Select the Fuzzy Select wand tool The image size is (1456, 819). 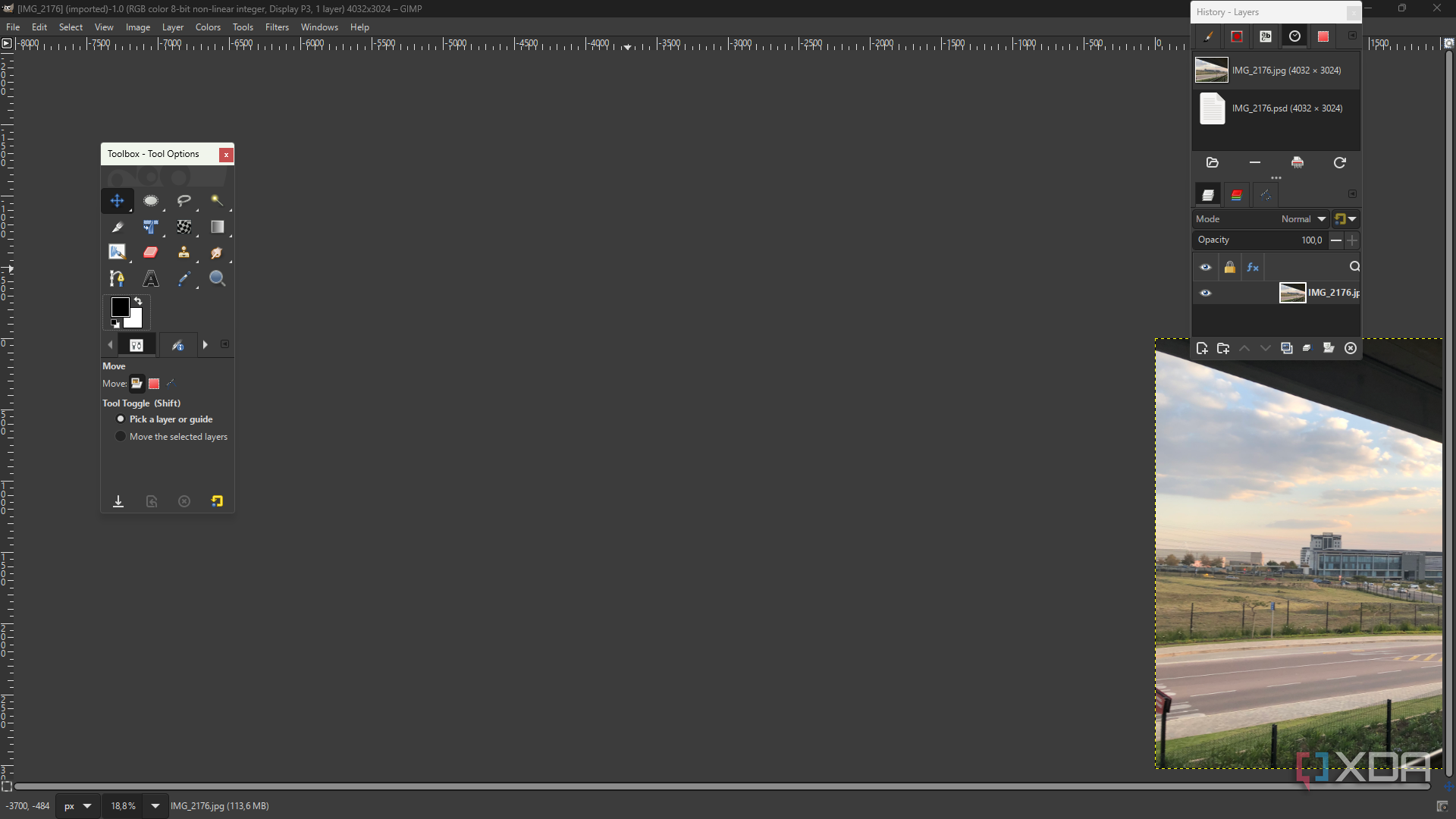pos(217,201)
